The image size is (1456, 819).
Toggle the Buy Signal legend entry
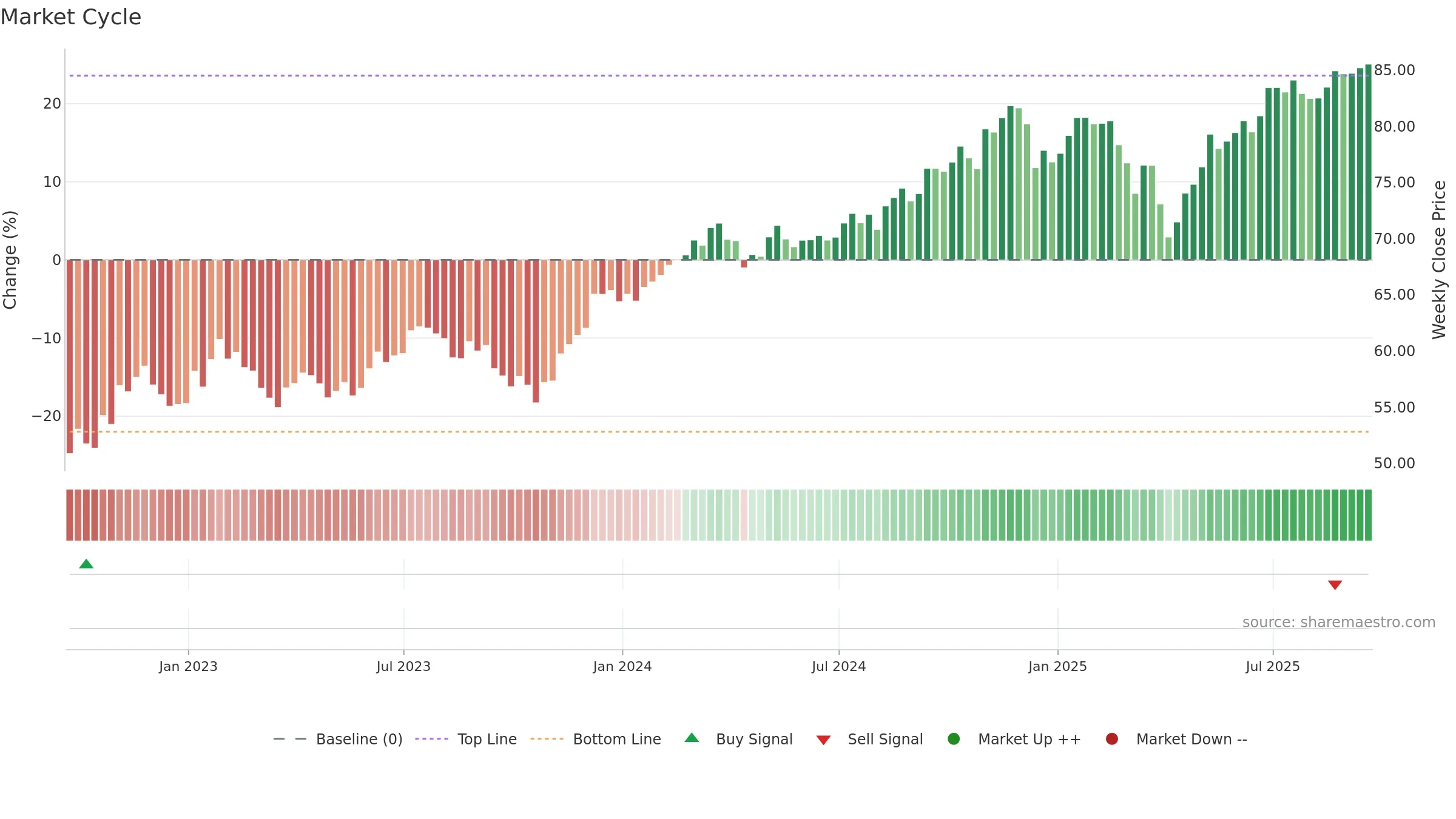pos(738,739)
